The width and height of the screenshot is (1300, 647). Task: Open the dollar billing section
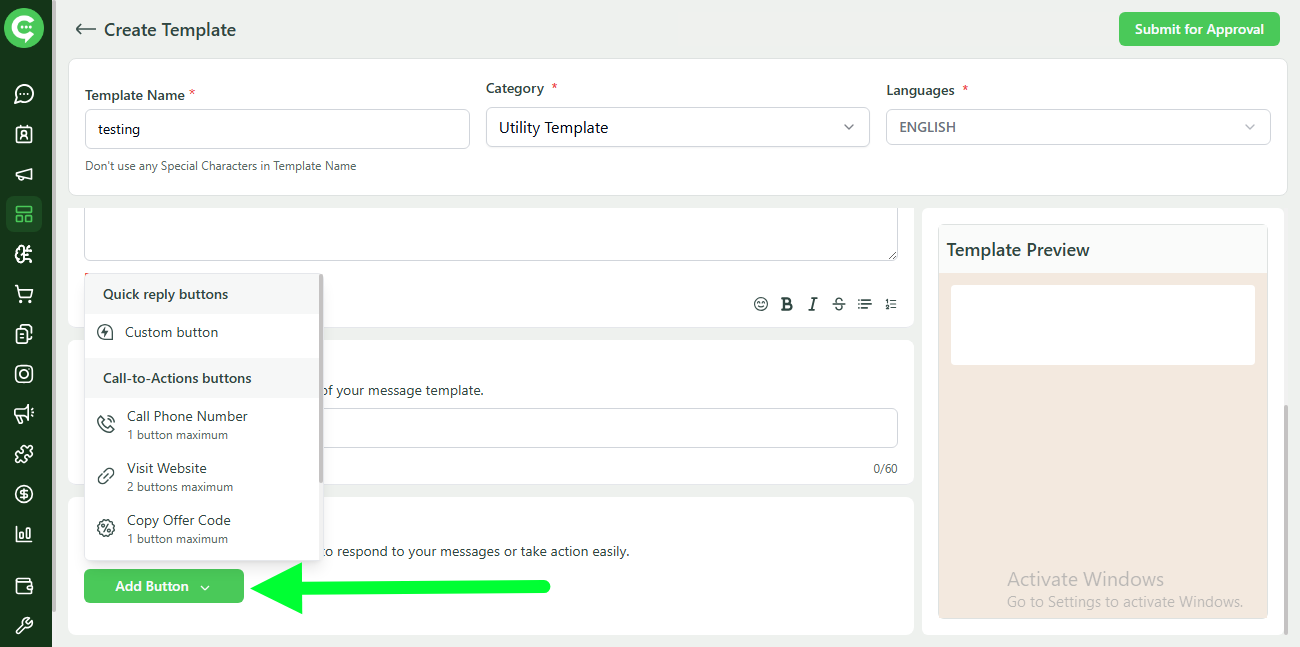(x=24, y=493)
